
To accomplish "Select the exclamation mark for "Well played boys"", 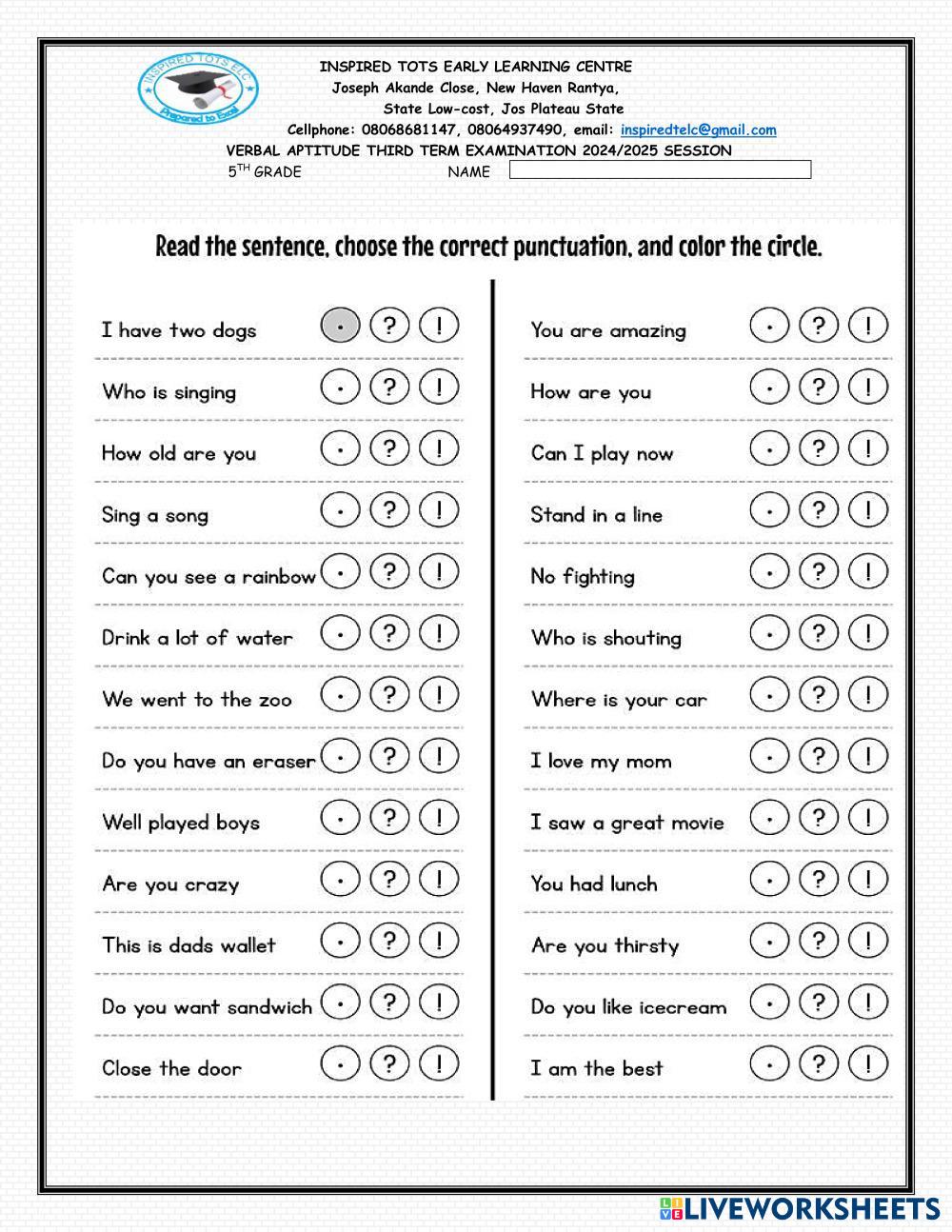I will 439,818.
